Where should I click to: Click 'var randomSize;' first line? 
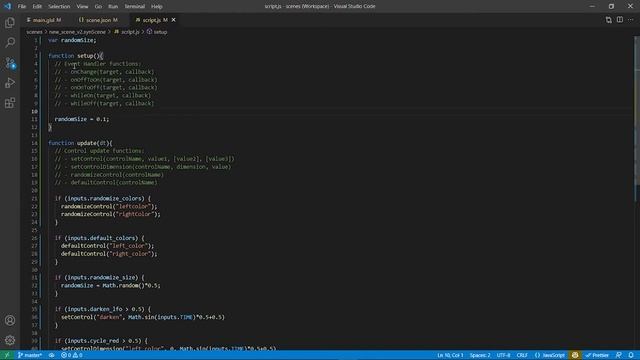72,40
